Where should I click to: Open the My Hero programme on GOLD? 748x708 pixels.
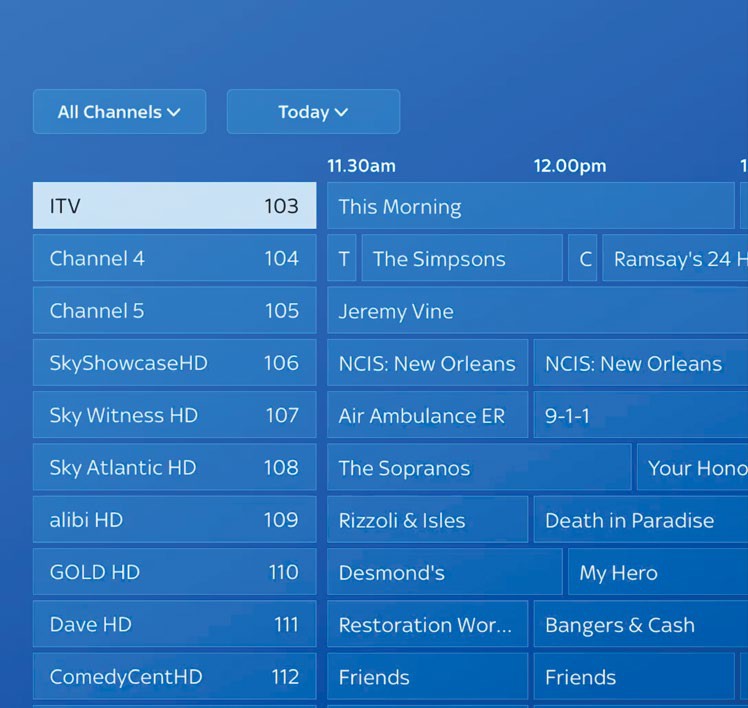(657, 572)
